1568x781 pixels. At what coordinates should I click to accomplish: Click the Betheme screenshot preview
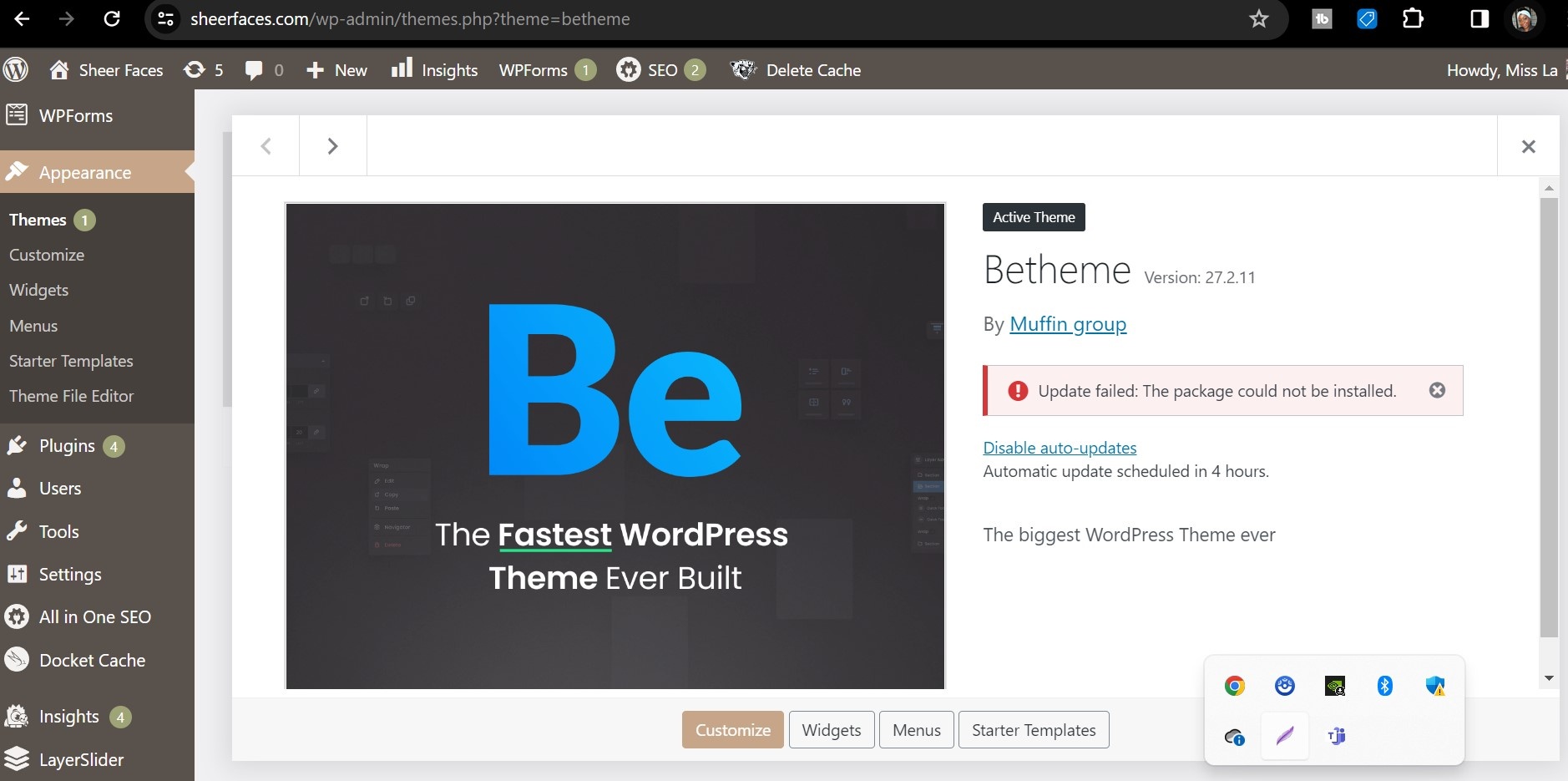[x=615, y=446]
